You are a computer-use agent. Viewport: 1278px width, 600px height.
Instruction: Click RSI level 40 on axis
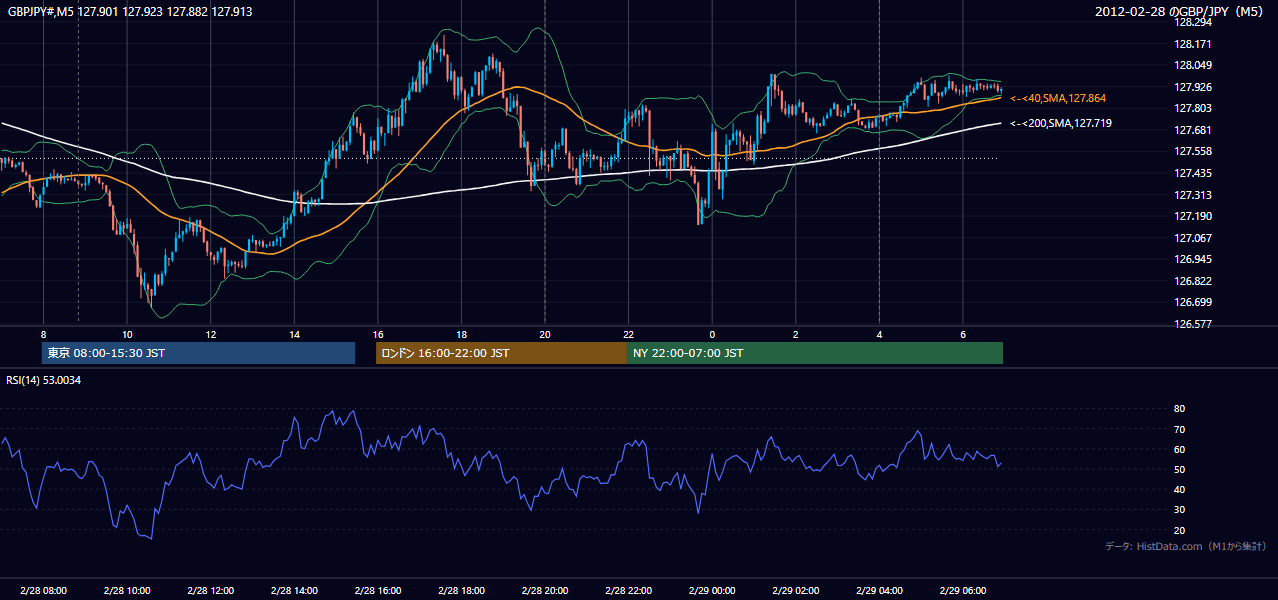pyautogui.click(x=1179, y=489)
